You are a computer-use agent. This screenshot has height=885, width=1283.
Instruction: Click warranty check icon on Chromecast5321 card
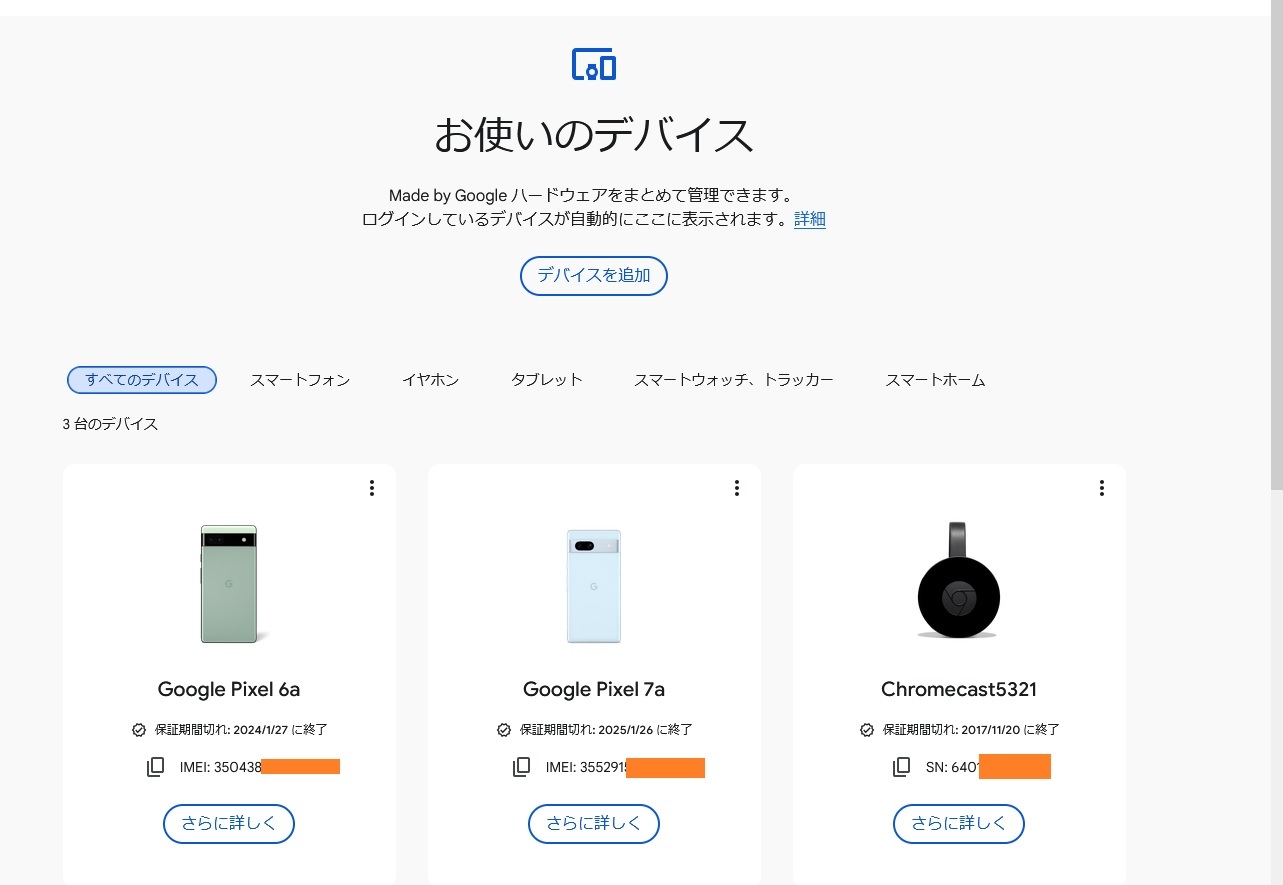[x=867, y=730]
